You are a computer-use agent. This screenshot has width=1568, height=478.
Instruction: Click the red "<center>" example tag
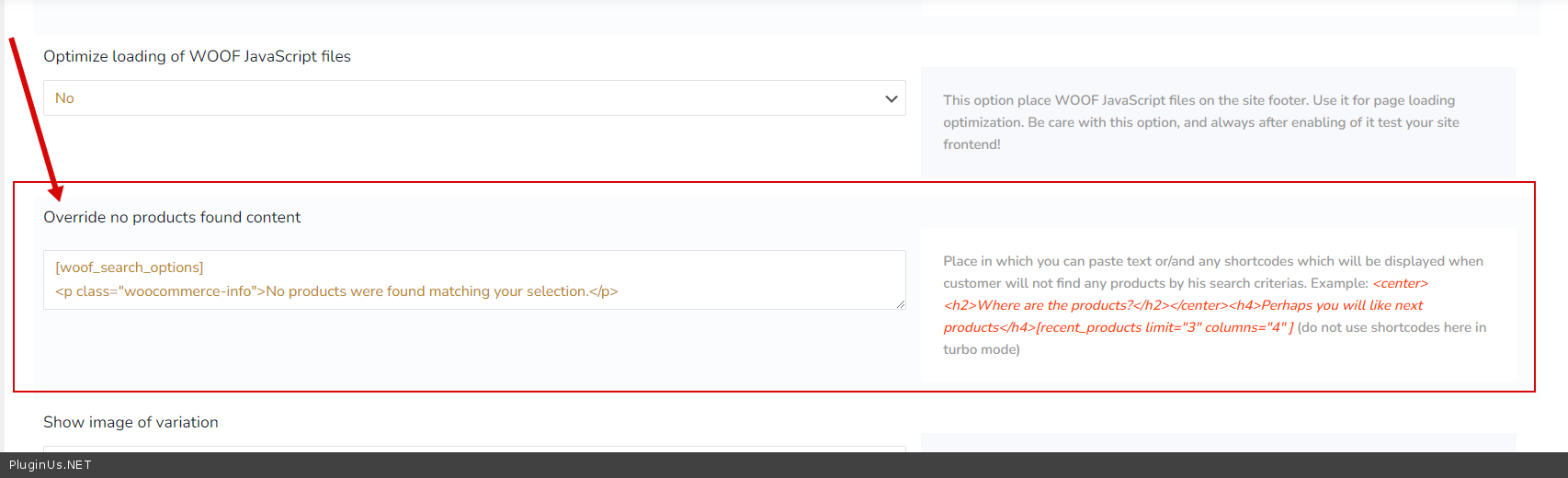pos(1400,283)
